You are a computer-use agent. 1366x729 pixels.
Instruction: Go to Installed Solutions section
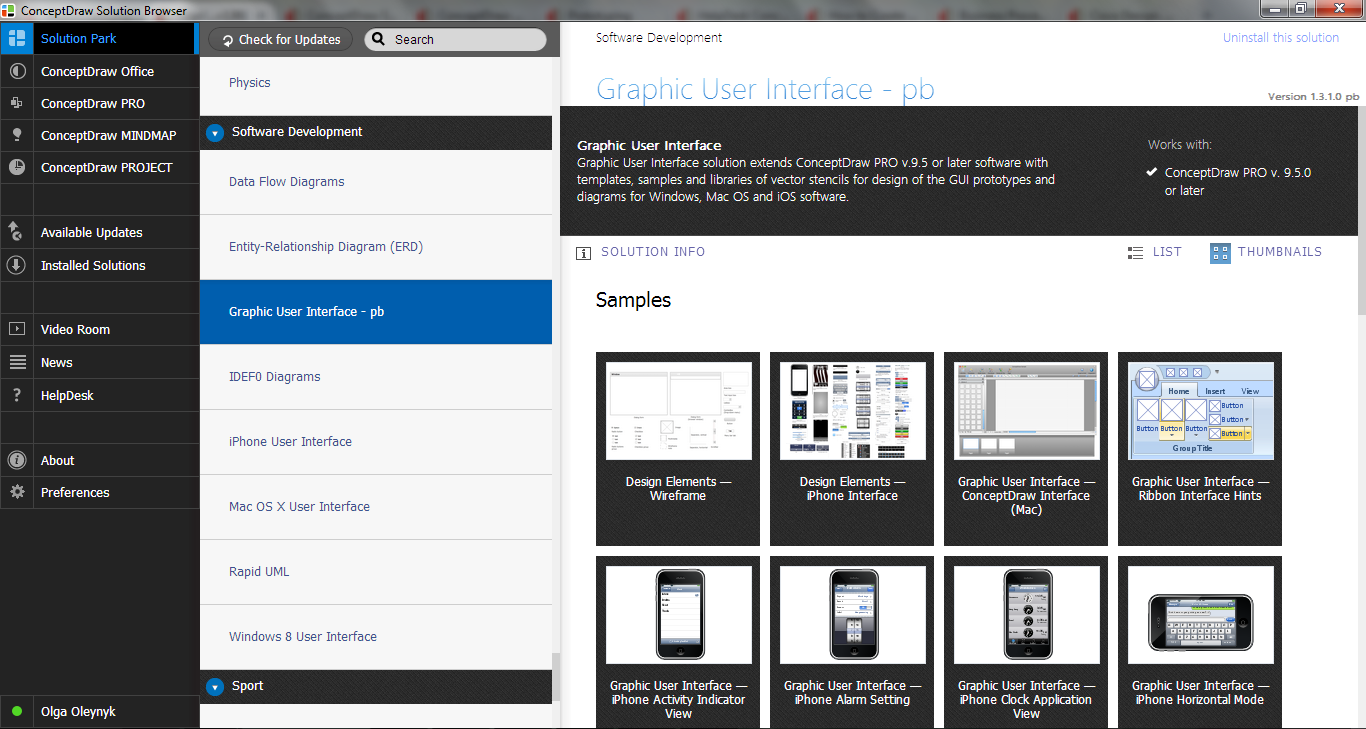pos(98,265)
